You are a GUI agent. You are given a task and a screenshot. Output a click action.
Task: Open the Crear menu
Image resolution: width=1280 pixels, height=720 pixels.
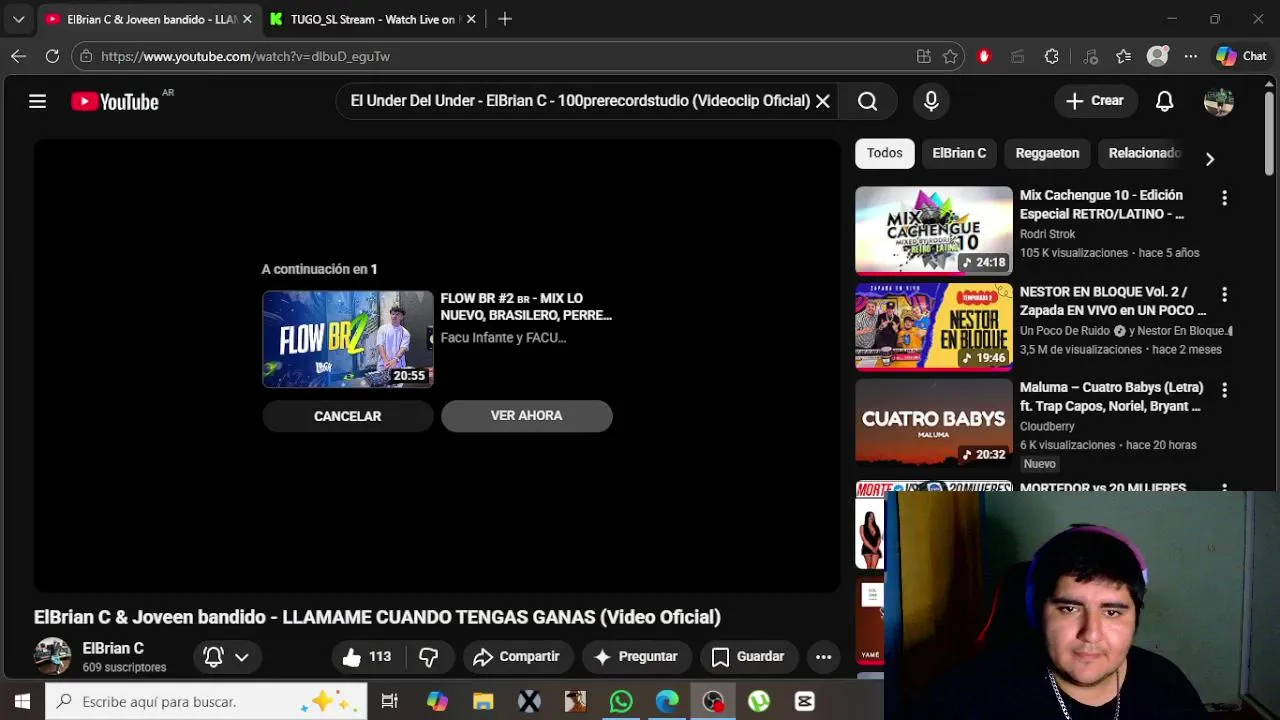[1095, 101]
